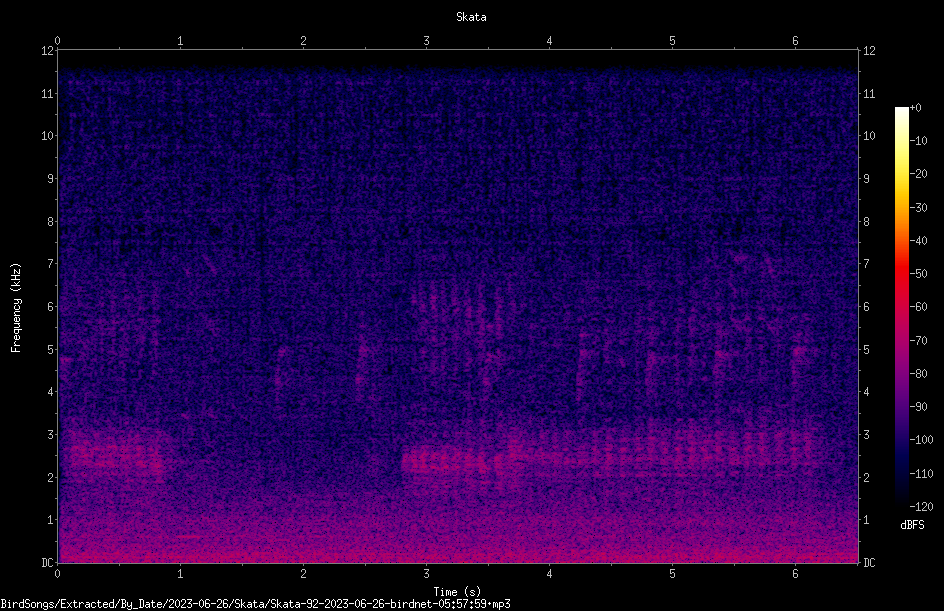Click the "12" tick on the left frequency axis
The image size is (944, 611).
(47, 51)
